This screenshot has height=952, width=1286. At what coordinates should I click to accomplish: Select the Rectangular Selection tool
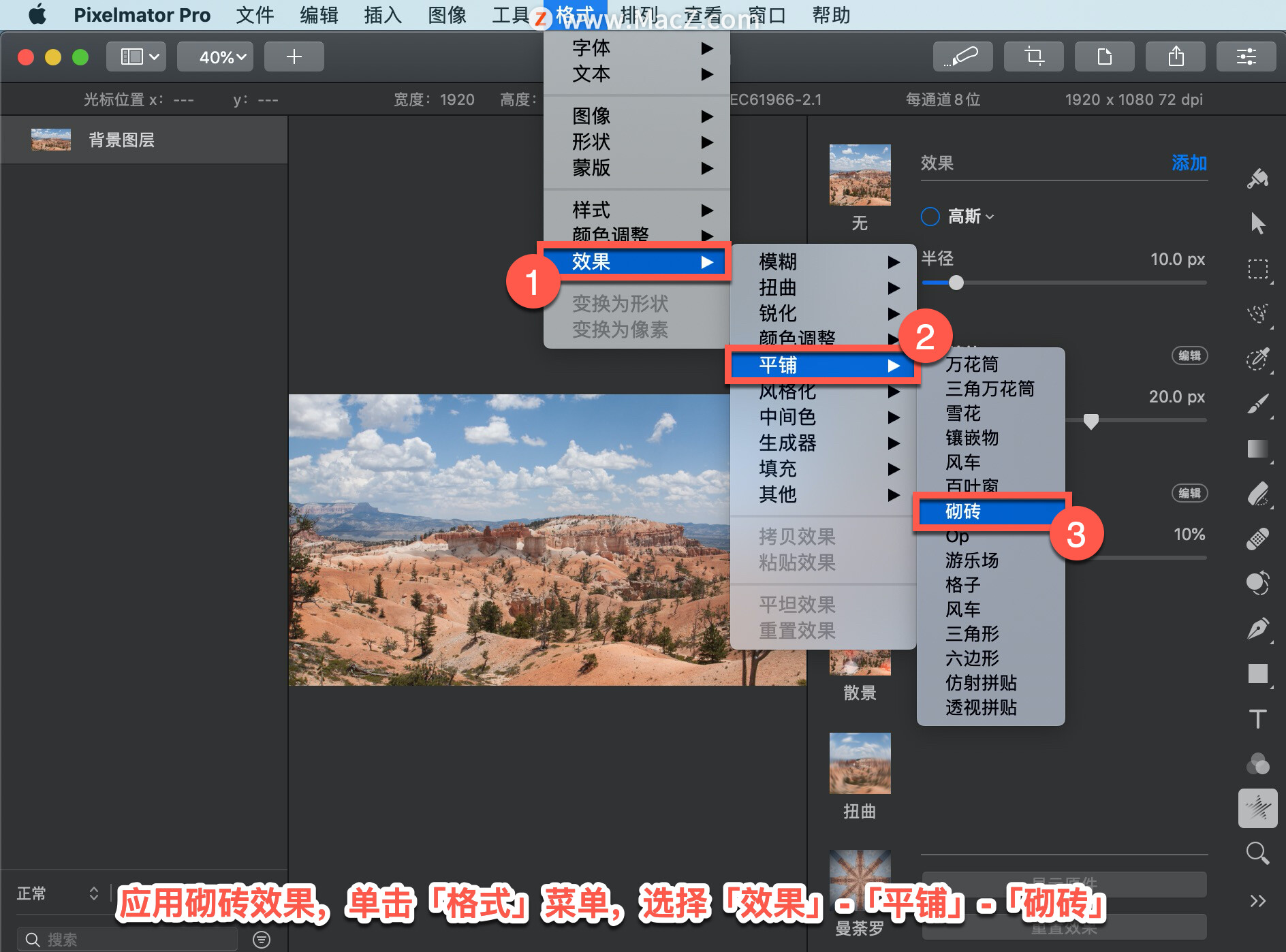[1257, 269]
